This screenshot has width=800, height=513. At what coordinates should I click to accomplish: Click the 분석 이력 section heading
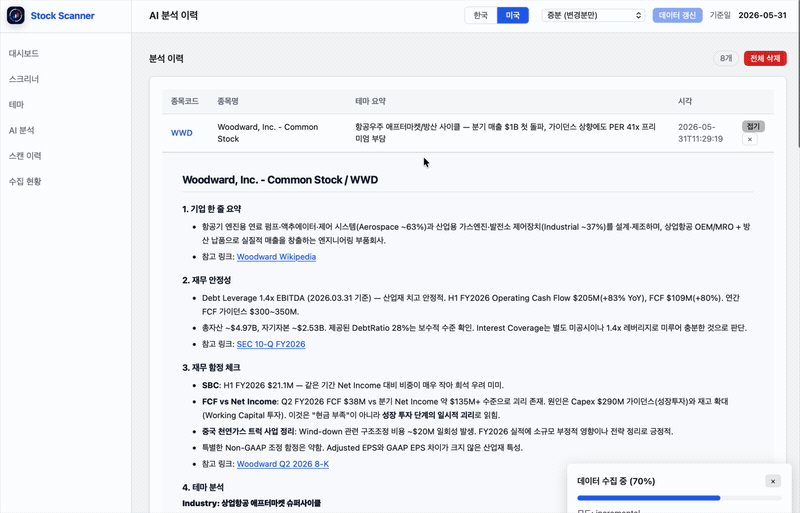[166, 58]
